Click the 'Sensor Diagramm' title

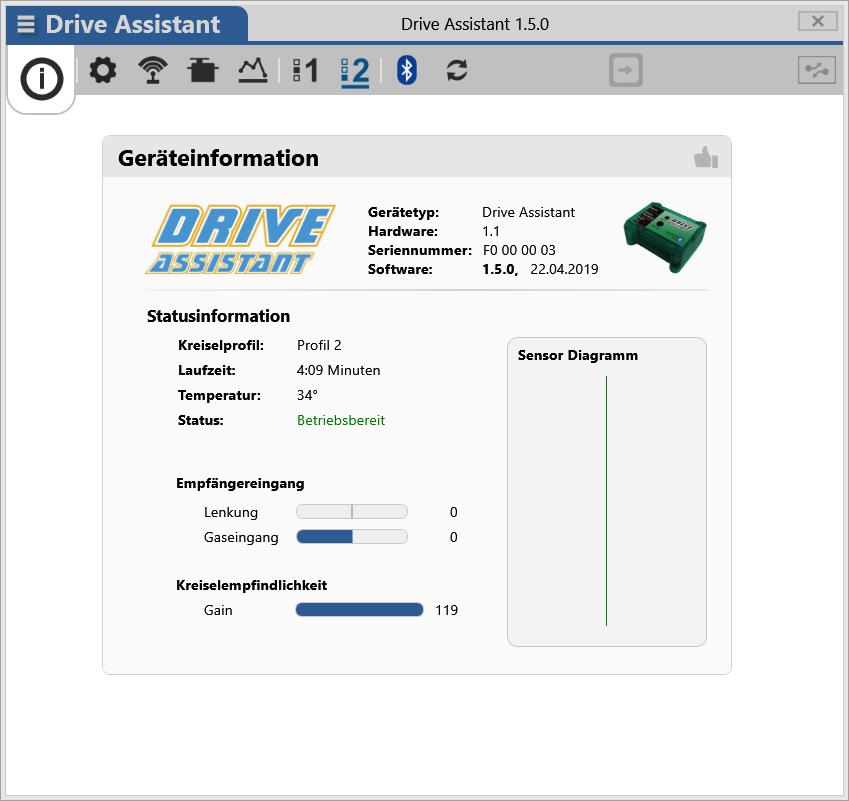click(x=578, y=355)
